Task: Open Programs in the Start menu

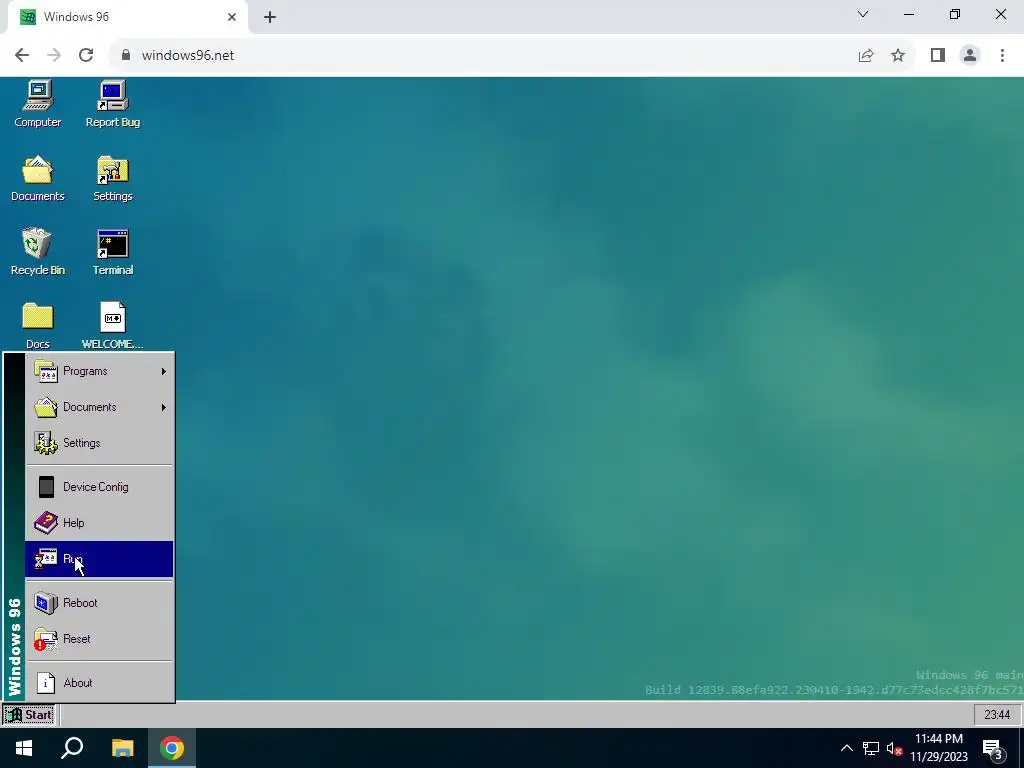Action: [99, 371]
